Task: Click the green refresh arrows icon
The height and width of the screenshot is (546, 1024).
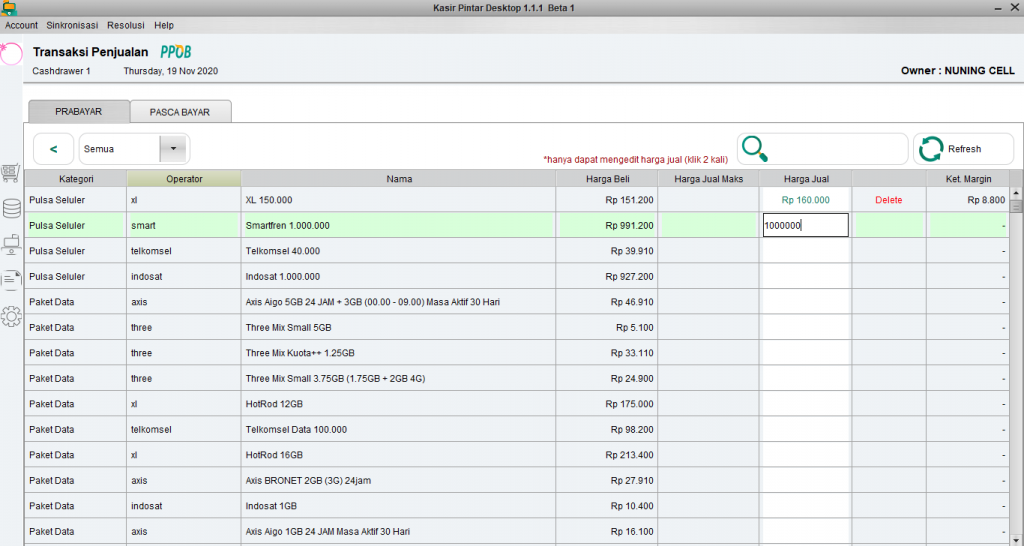Action: [931, 149]
